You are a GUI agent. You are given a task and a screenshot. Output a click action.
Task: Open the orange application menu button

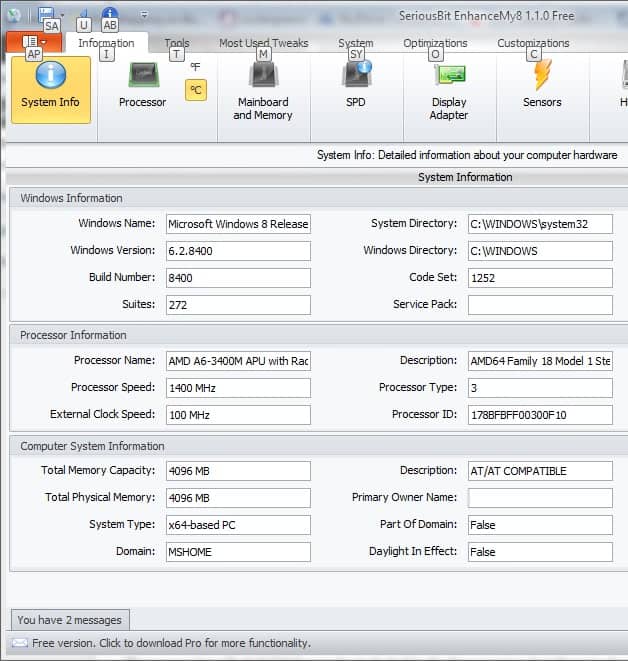tap(34, 42)
